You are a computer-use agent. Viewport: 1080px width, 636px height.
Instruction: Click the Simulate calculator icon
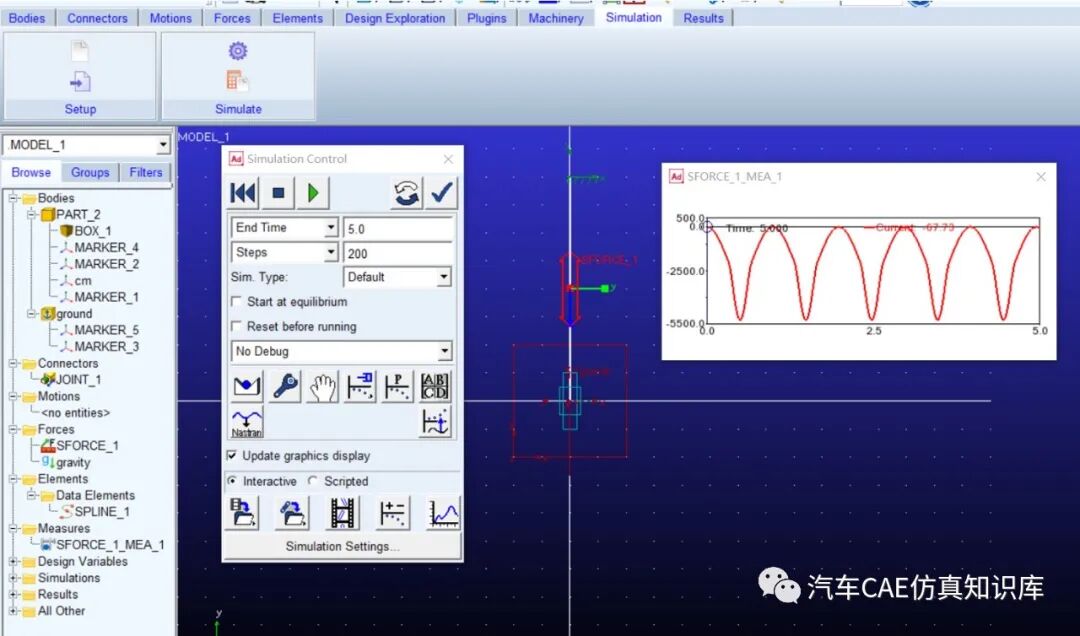(238, 81)
